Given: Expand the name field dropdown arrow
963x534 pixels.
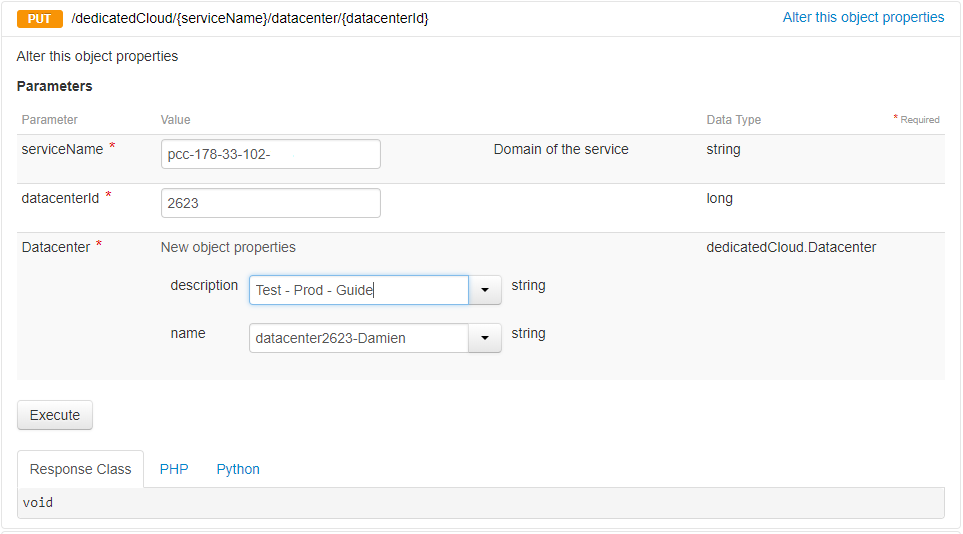Looking at the screenshot, I should 485,338.
